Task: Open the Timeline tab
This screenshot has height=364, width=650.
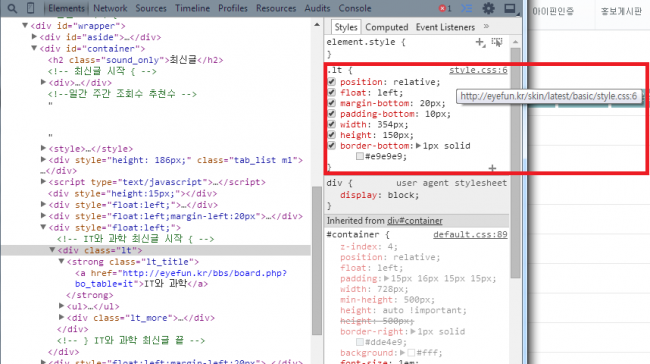Action: [x=192, y=8]
